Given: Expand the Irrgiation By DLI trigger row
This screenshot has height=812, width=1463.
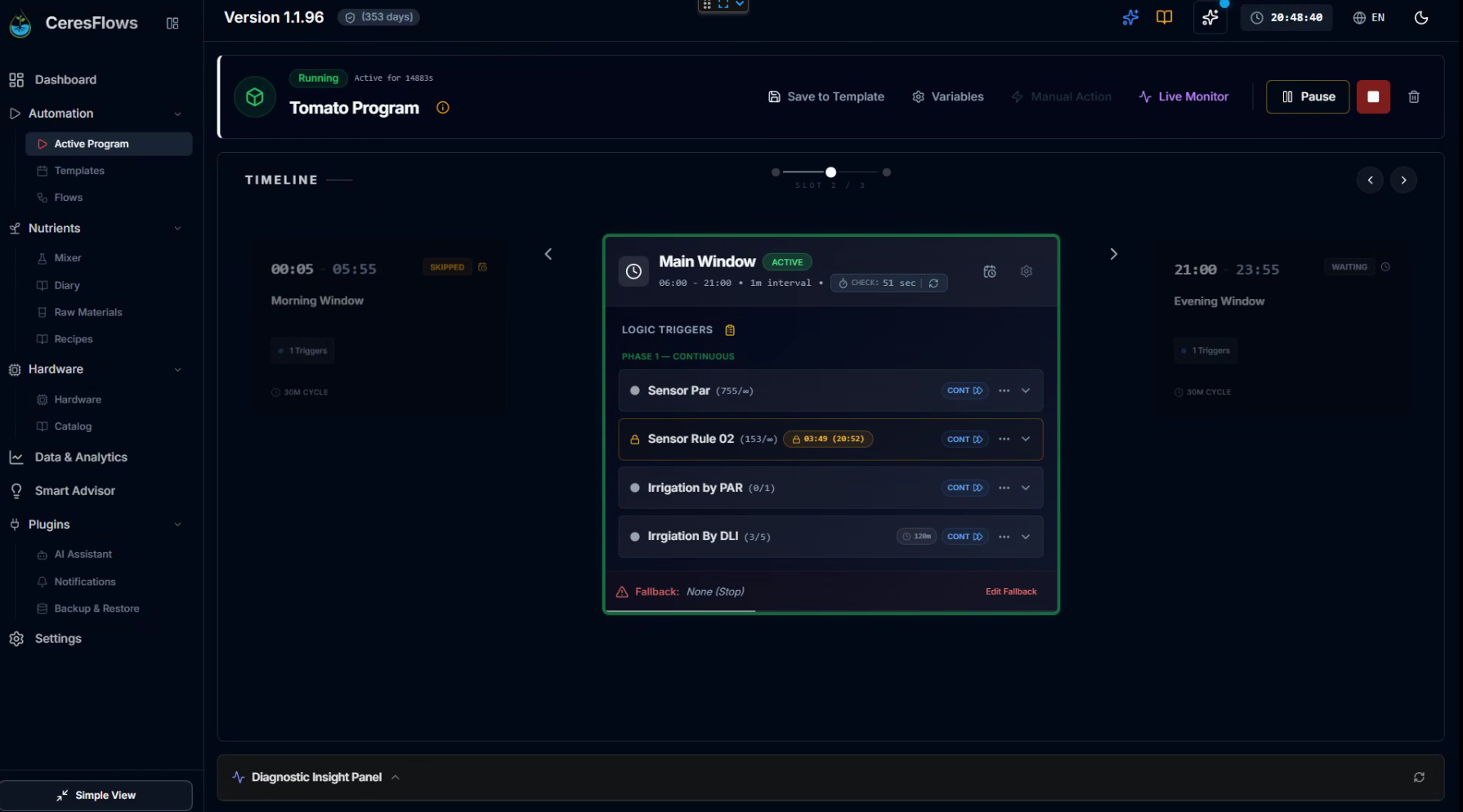Looking at the screenshot, I should point(1026,537).
